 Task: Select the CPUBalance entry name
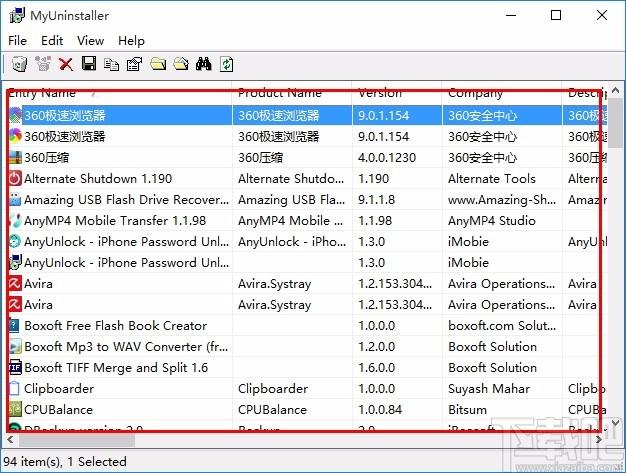[x=58, y=410]
